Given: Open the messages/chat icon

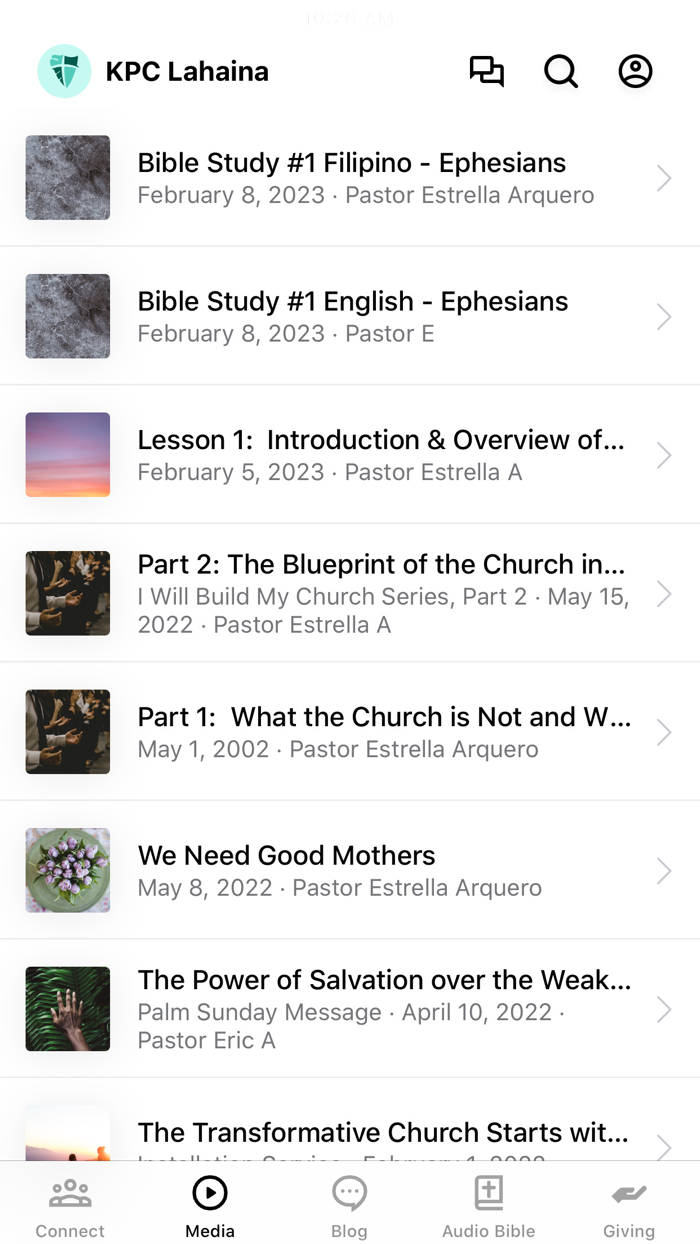Looking at the screenshot, I should (487, 71).
